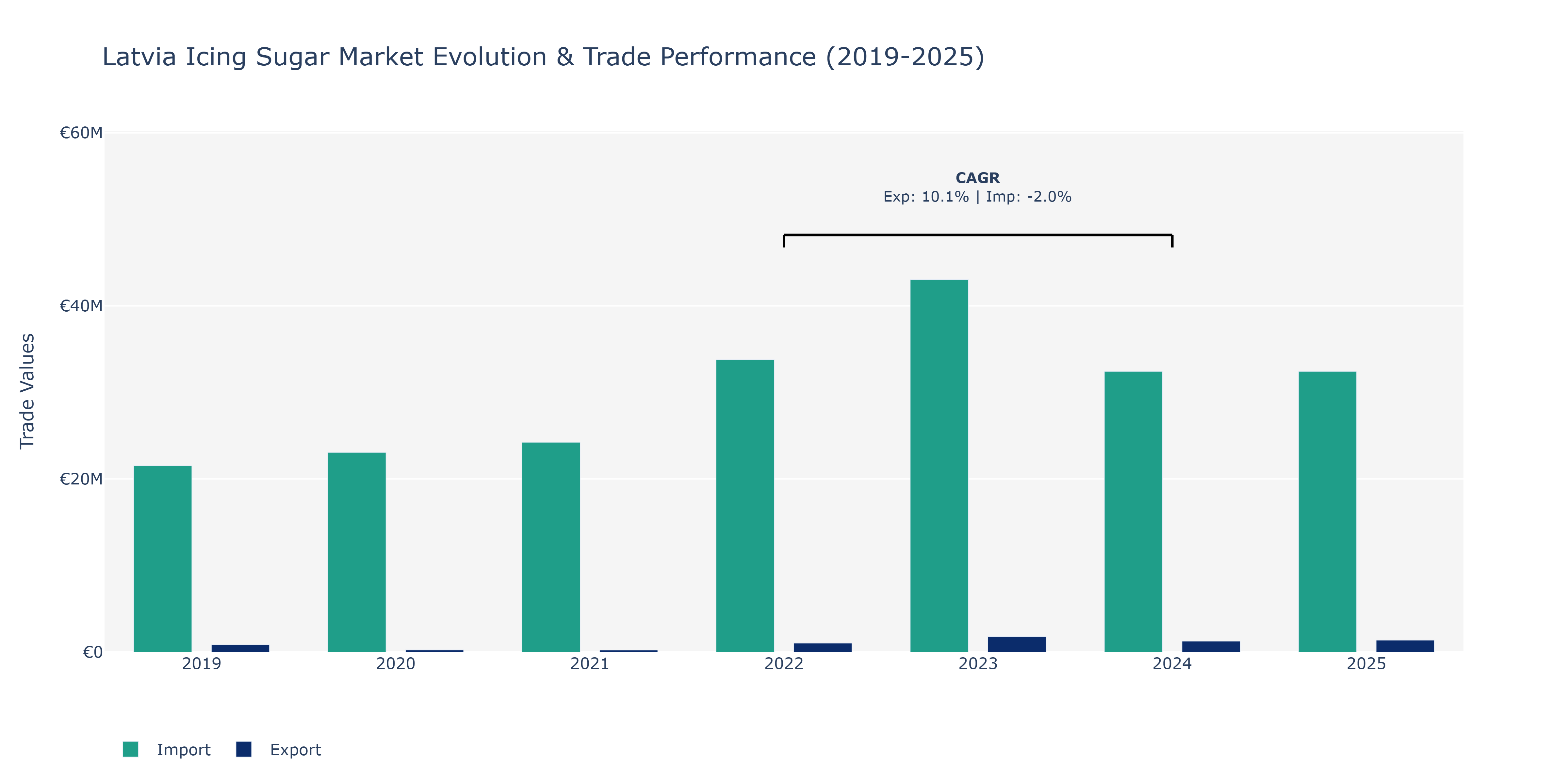Image resolution: width=1568 pixels, height=784 pixels.
Task: Toggle the Import legend label
Action: click(x=183, y=749)
